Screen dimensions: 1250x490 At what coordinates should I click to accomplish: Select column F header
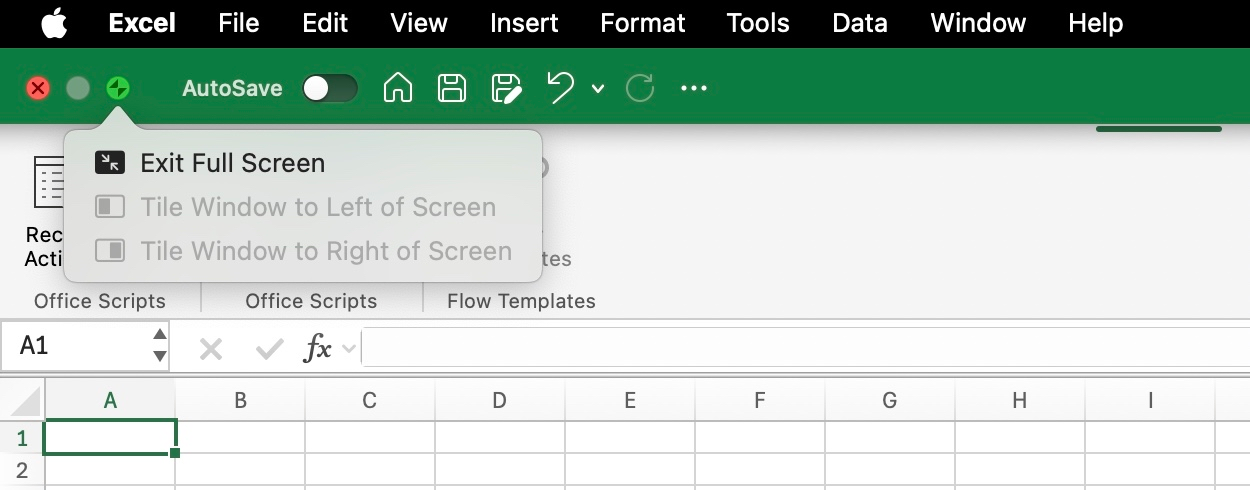pos(760,401)
